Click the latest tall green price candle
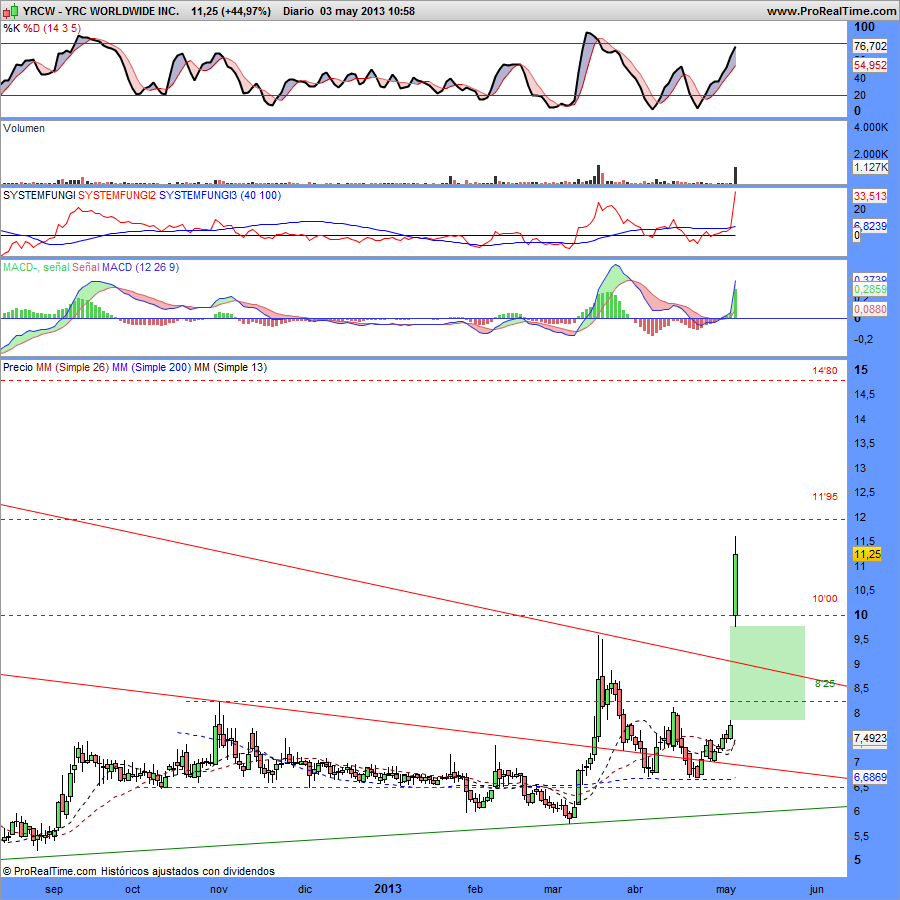Screen dimensions: 900x900 (x=735, y=584)
